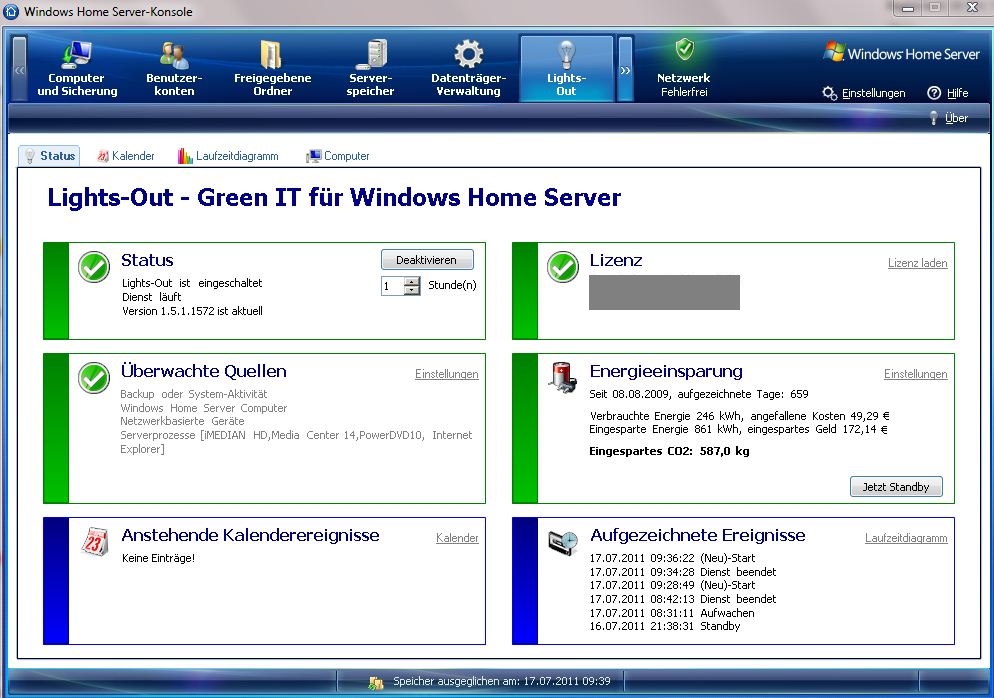Click Seit 08.08.2009 aufgezeichnete Tage line
994x698 pixels.
coord(699,394)
